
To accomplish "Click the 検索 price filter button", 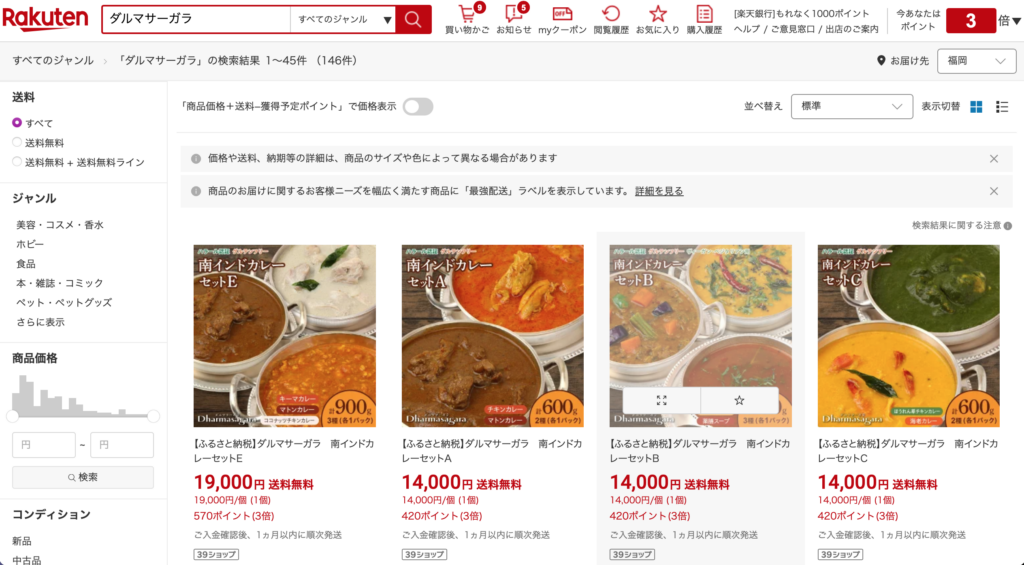I will 83,477.
